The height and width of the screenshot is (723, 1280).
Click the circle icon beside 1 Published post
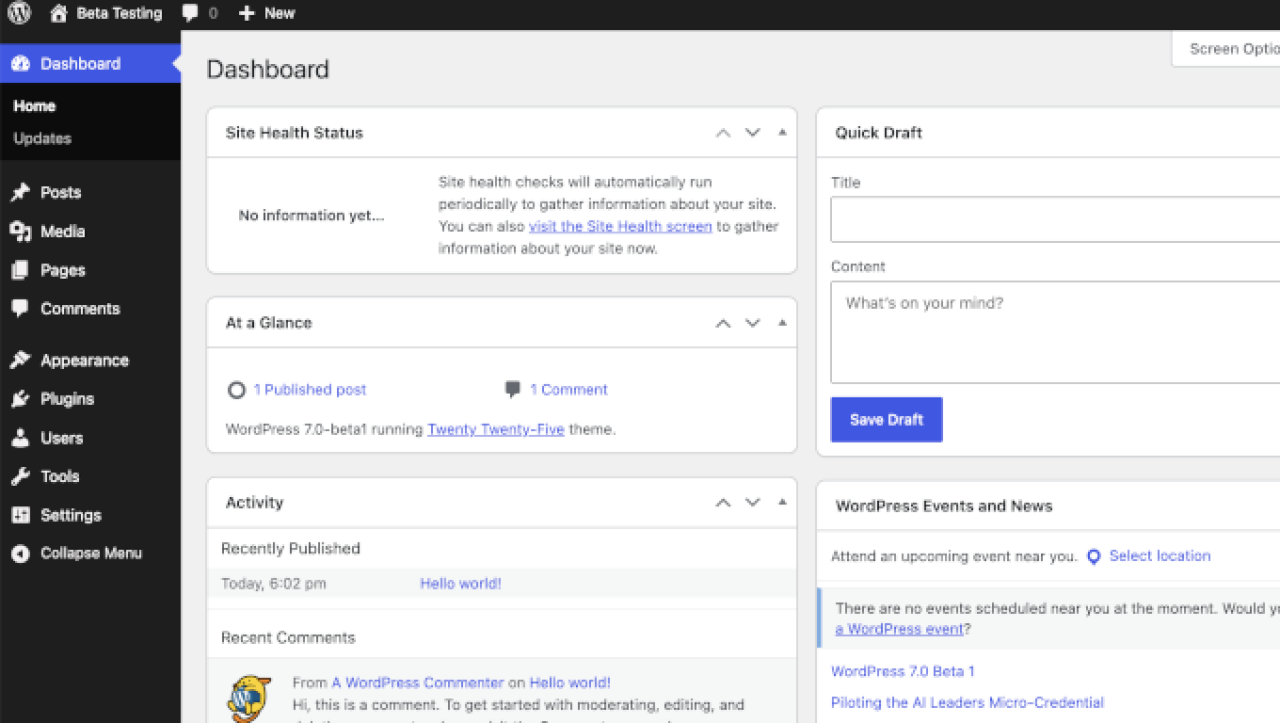[236, 390]
